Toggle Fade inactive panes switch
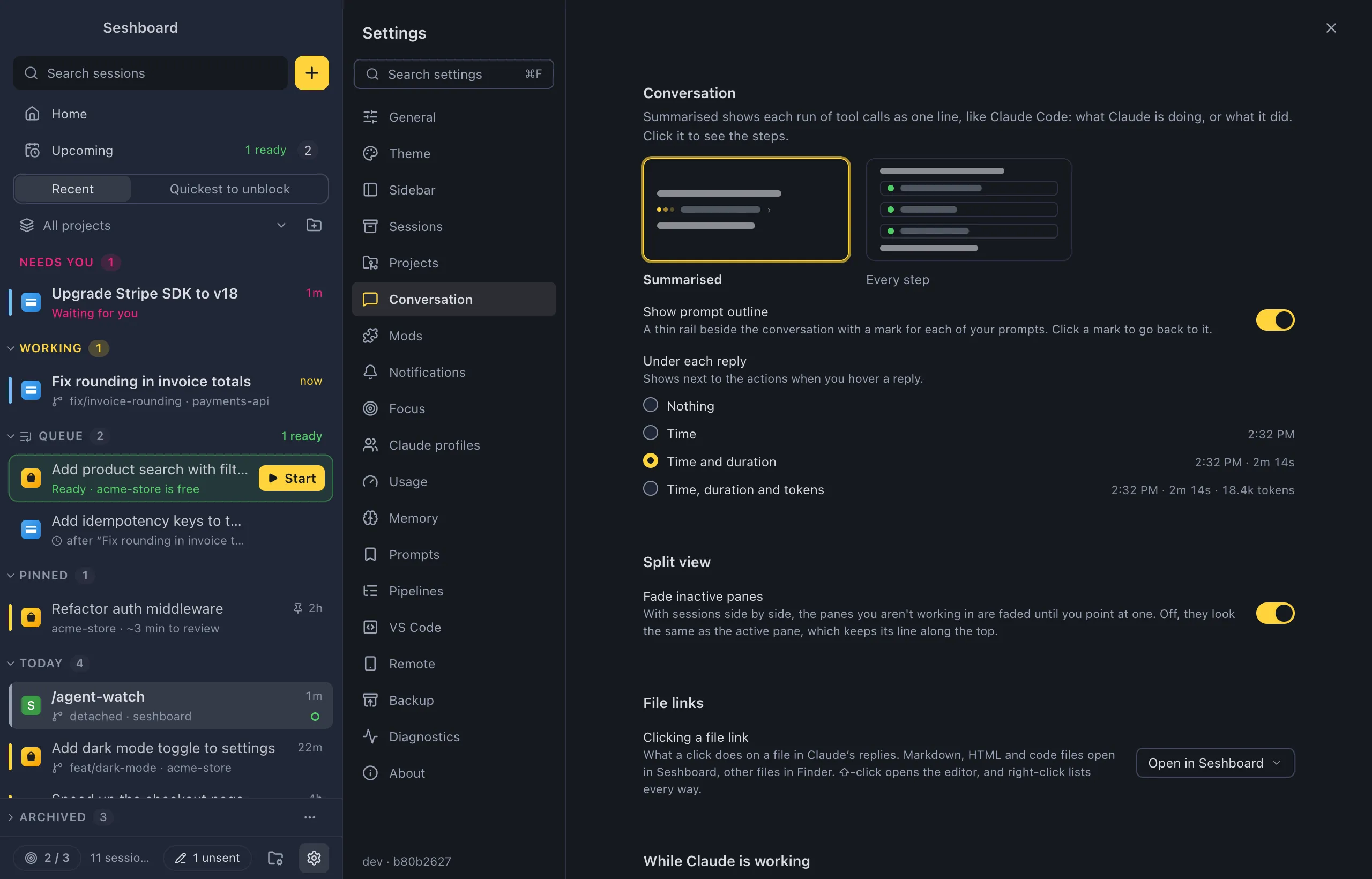Image resolution: width=1372 pixels, height=879 pixels. 1275,613
